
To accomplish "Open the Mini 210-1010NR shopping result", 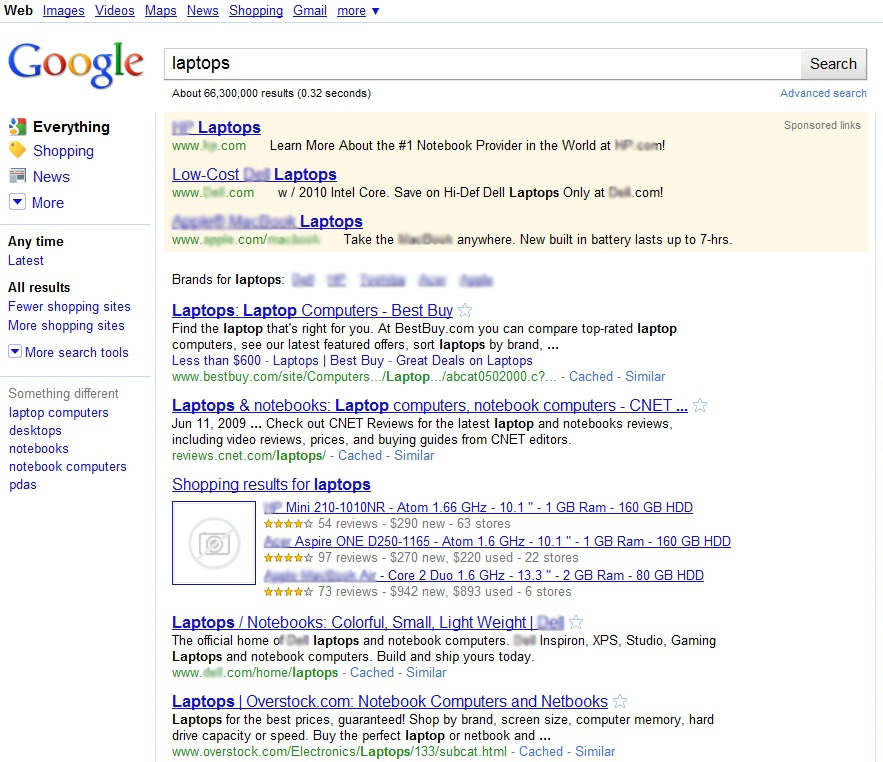I will 478,507.
